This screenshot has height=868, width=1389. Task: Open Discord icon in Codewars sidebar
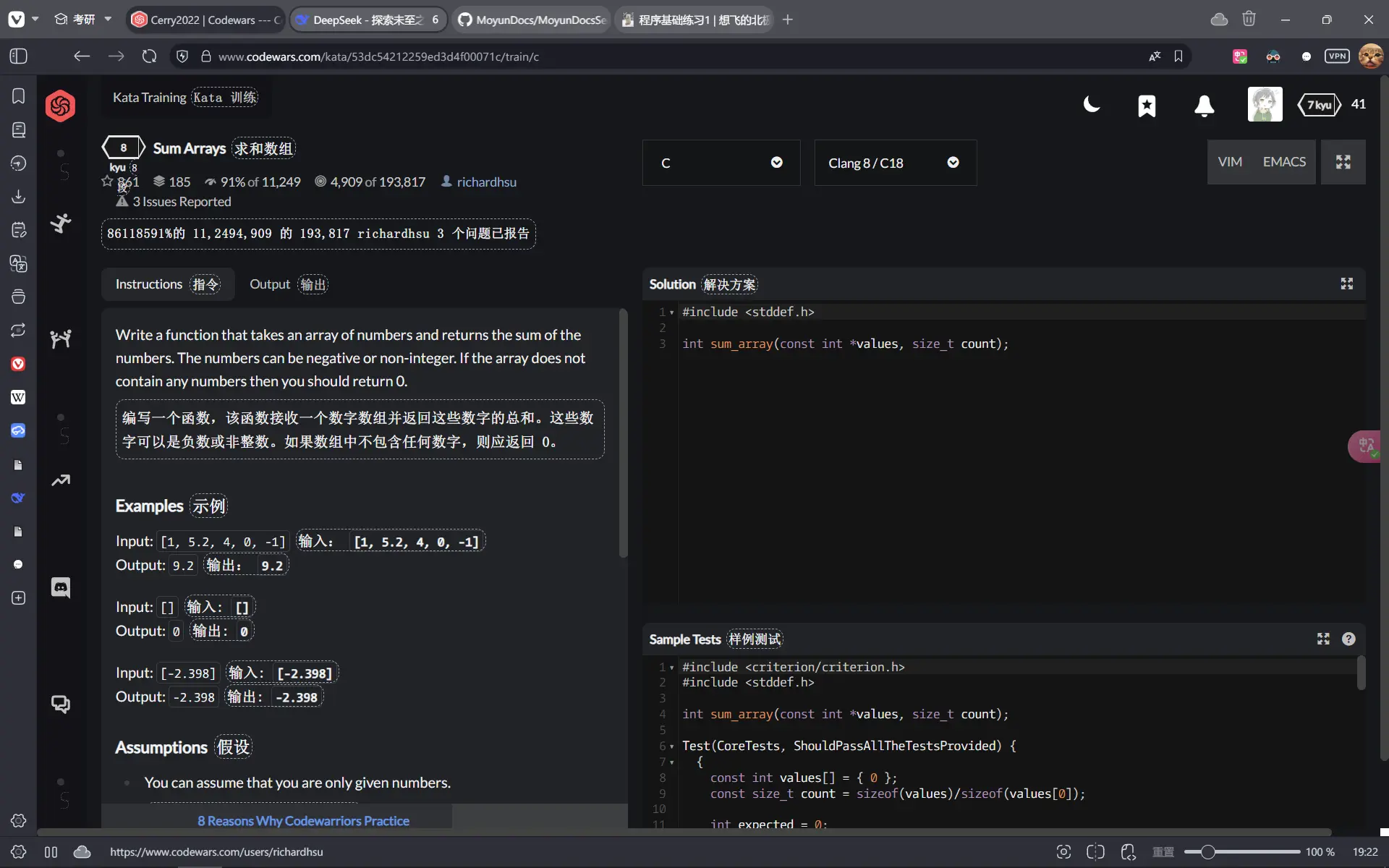60,587
